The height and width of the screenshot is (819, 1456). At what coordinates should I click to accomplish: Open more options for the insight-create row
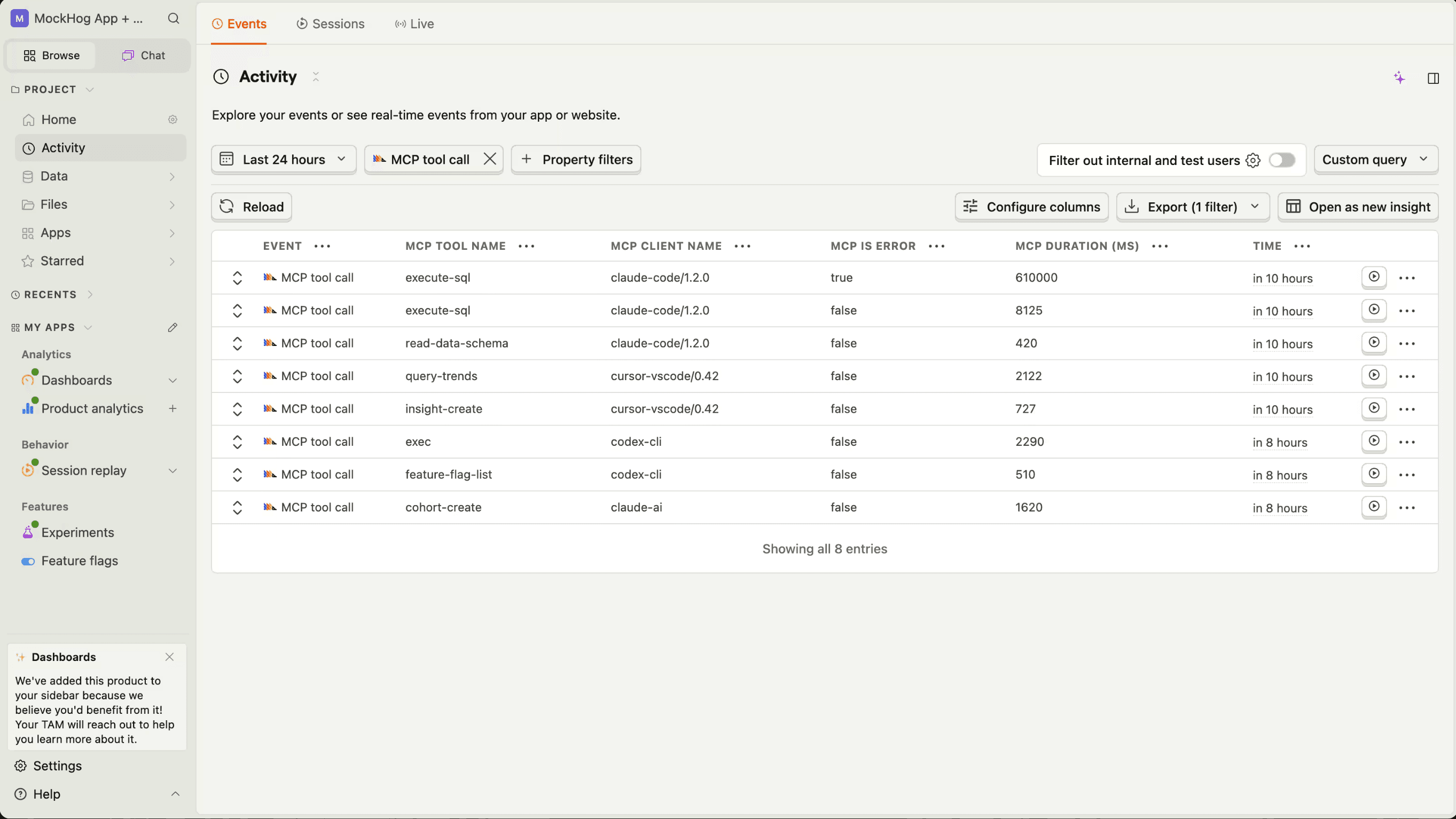point(1406,409)
